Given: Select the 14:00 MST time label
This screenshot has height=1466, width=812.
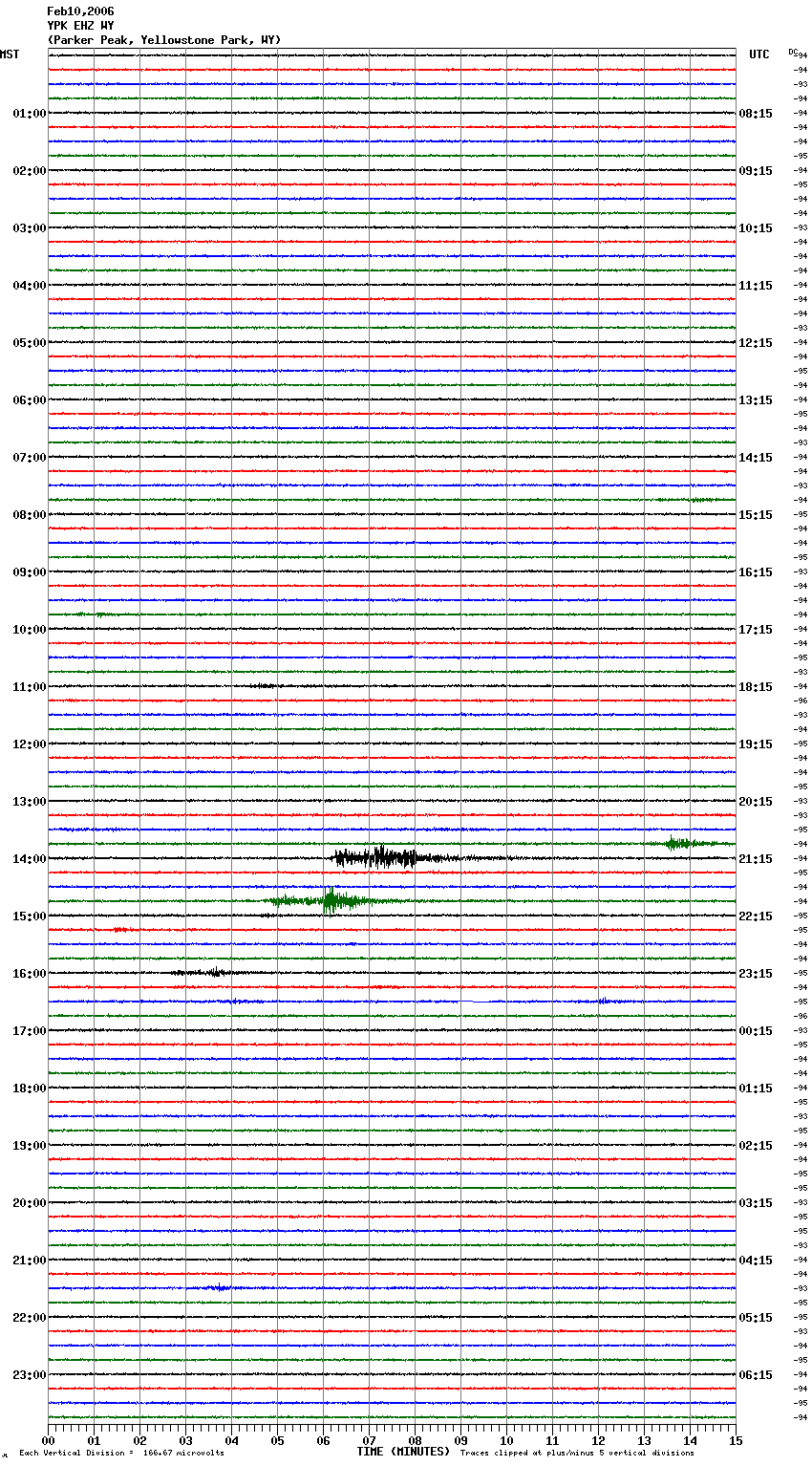Looking at the screenshot, I should (x=30, y=859).
